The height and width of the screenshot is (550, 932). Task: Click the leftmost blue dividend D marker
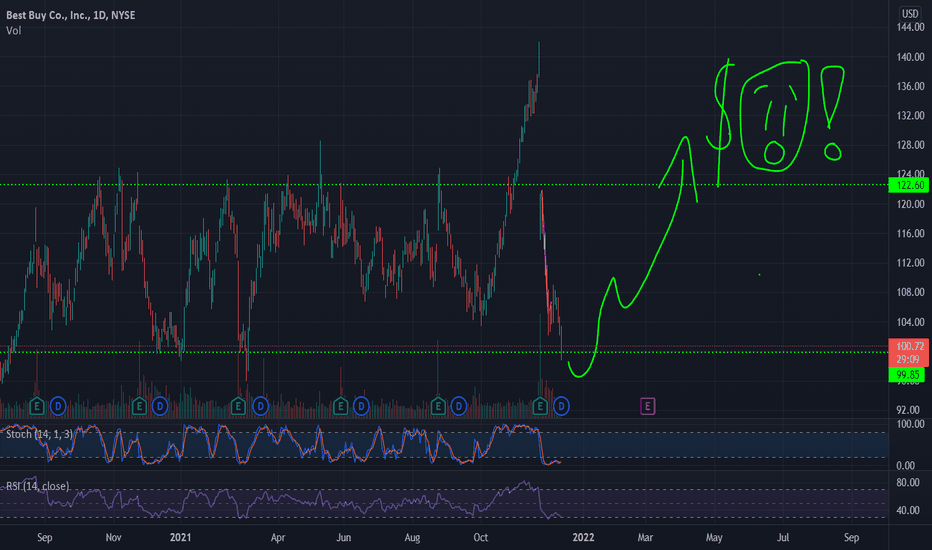[x=58, y=407]
